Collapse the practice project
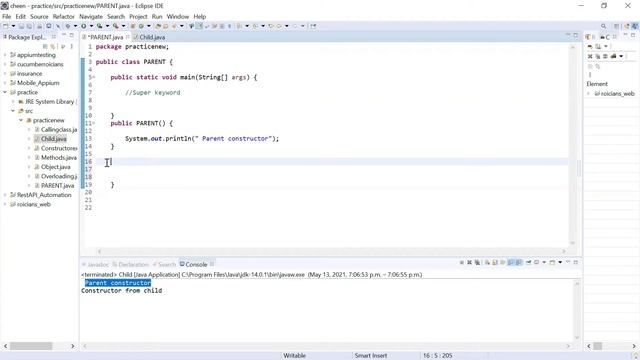 coord(5,92)
